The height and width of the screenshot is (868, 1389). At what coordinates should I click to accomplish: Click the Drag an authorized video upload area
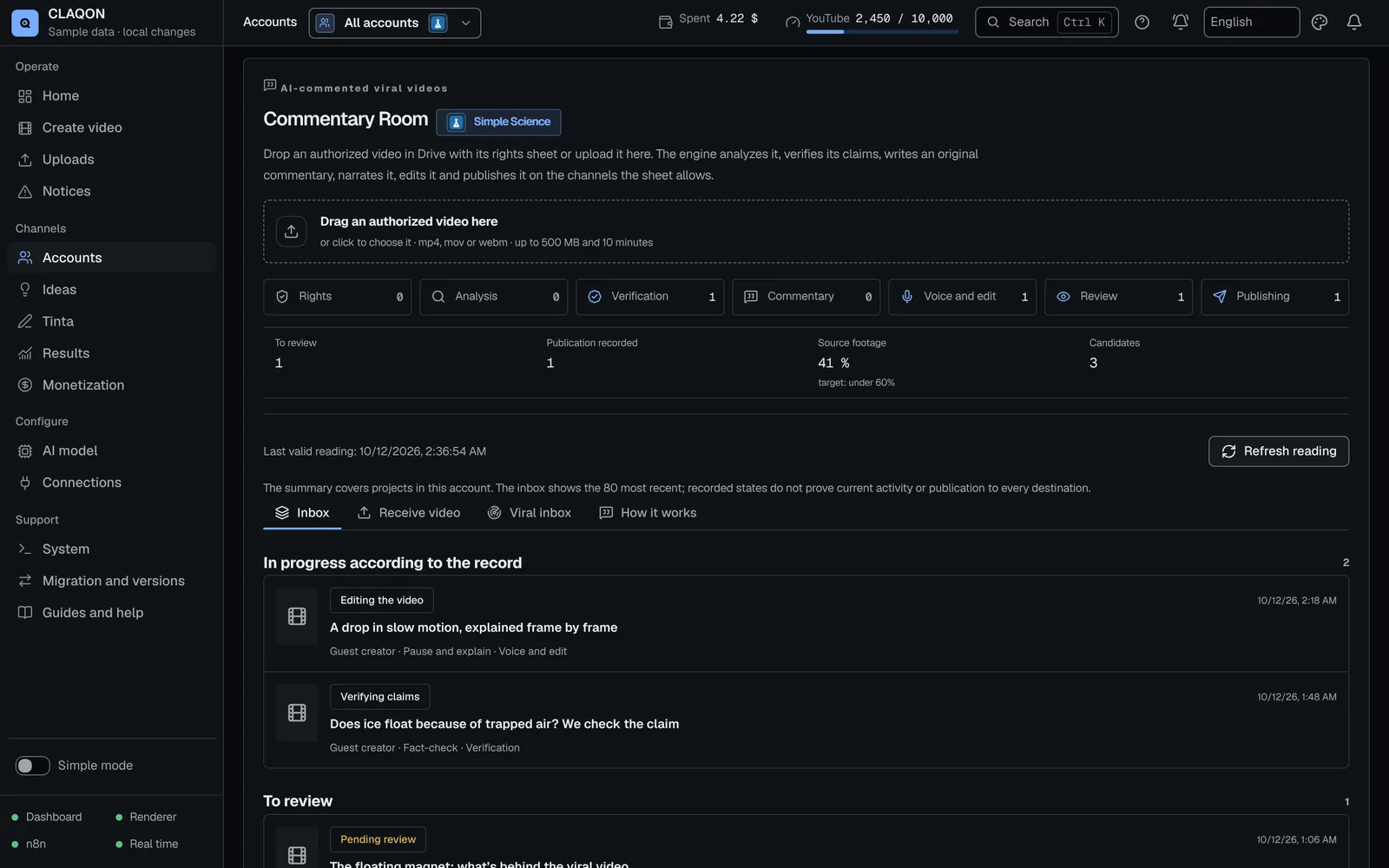(806, 232)
